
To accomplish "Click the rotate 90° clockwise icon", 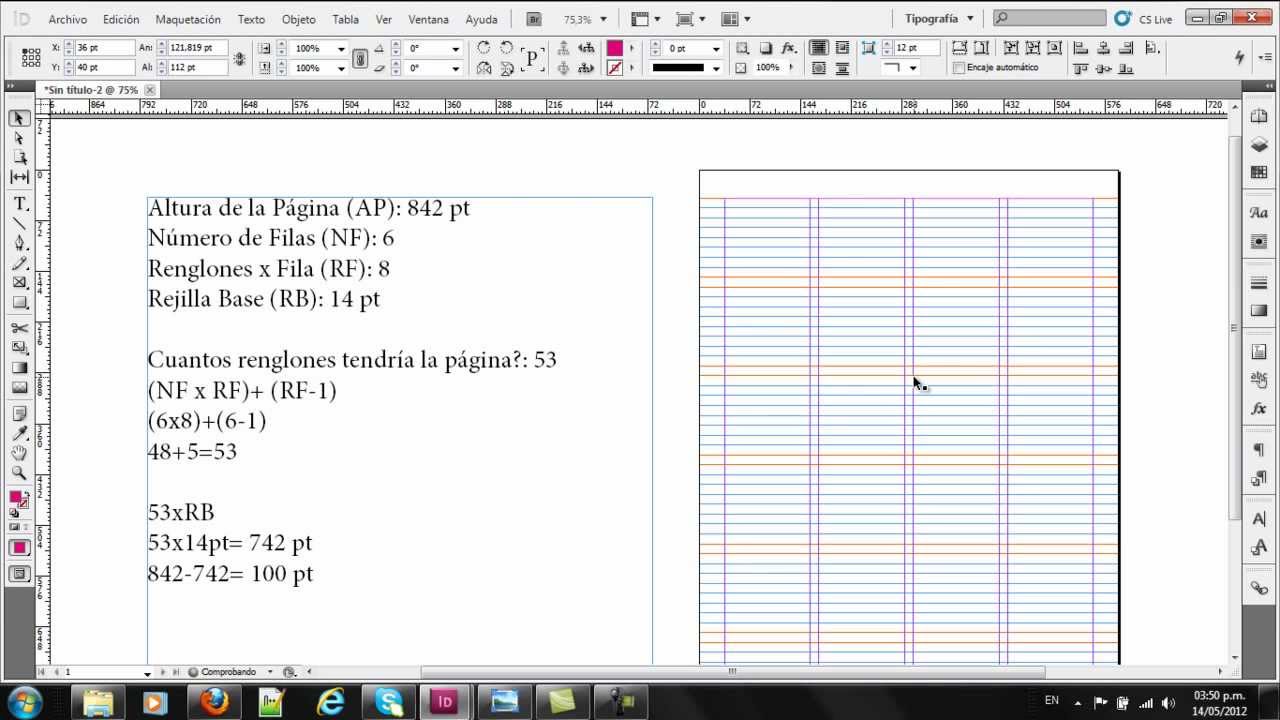I will pyautogui.click(x=484, y=48).
